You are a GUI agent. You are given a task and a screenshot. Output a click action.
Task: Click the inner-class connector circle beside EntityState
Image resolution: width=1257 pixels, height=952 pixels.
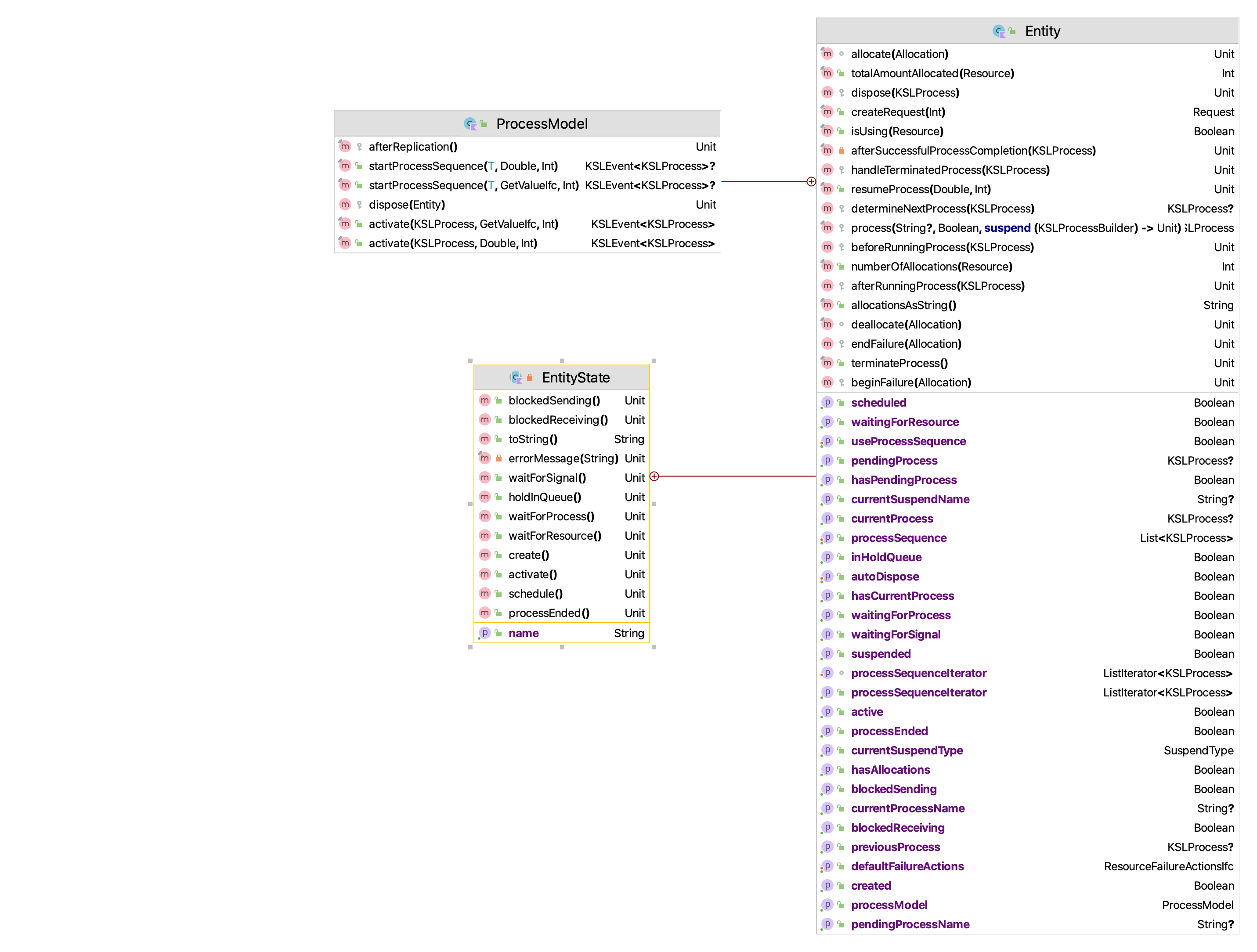click(x=655, y=476)
